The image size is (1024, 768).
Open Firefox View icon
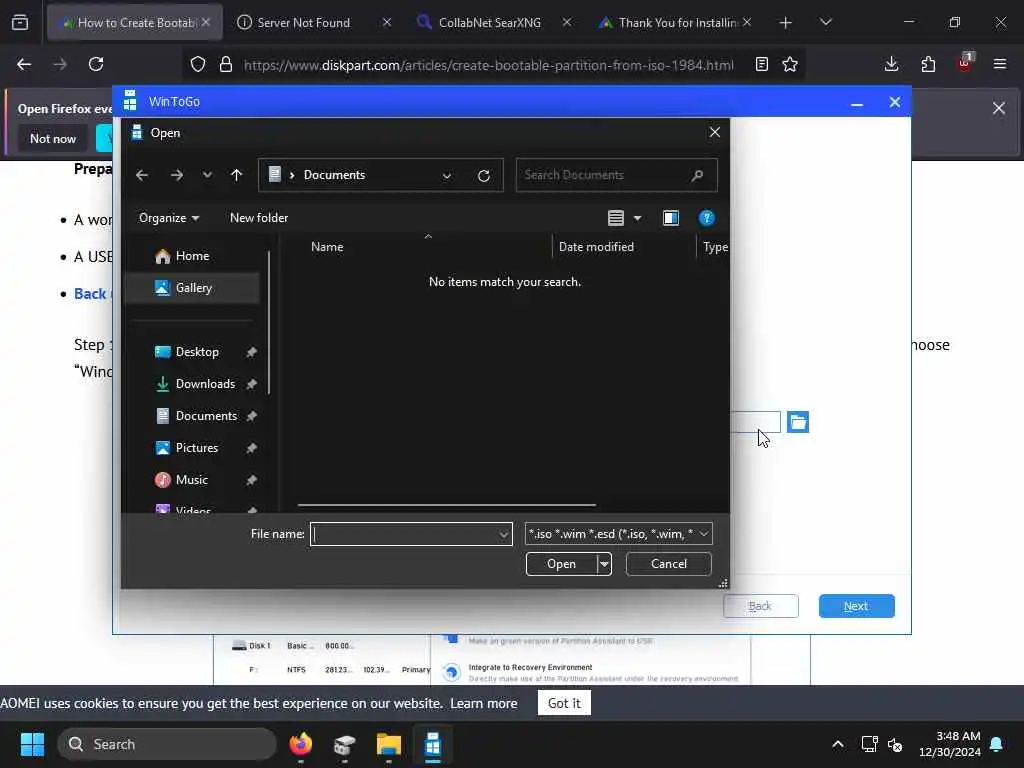20,23
